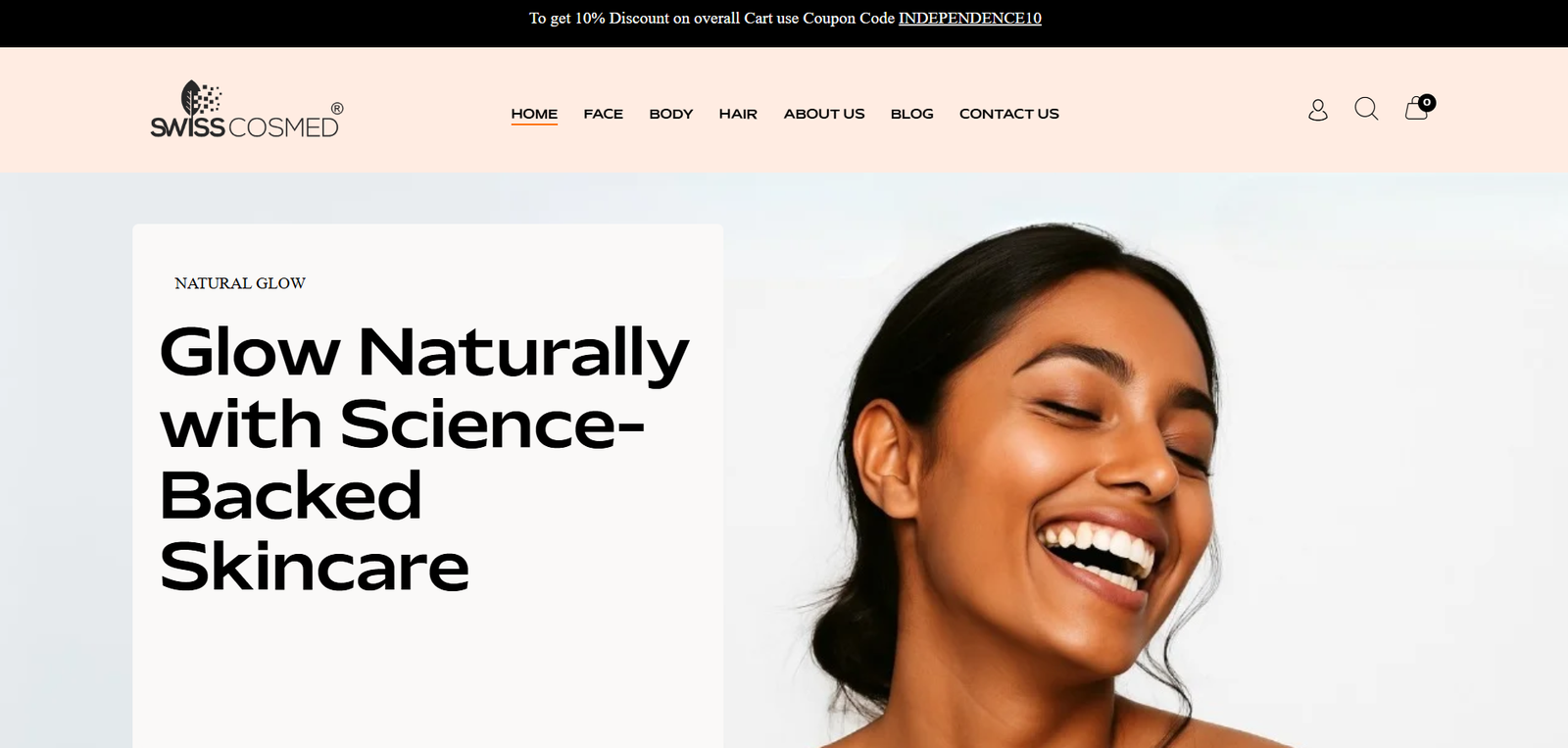Open the Hair menu

738,114
